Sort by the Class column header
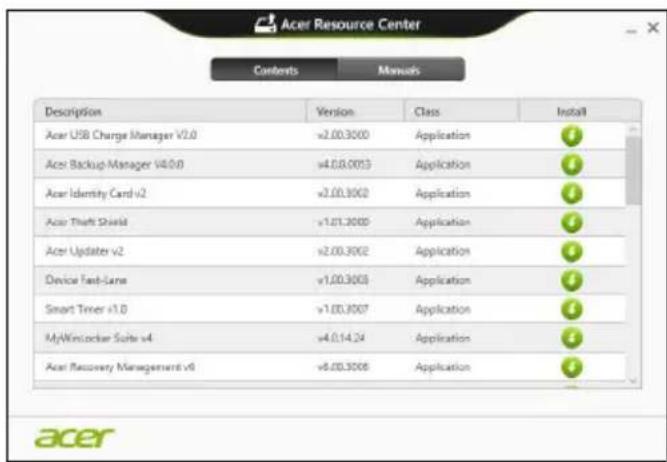The height and width of the screenshot is (462, 667). pos(461,111)
